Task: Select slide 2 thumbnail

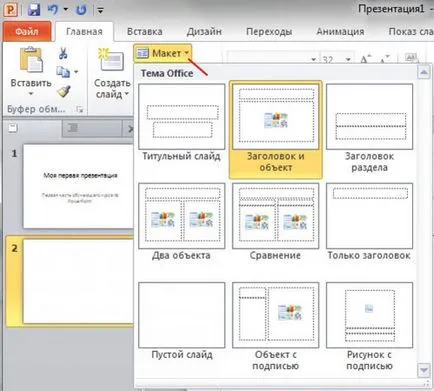Action: [x=79, y=281]
